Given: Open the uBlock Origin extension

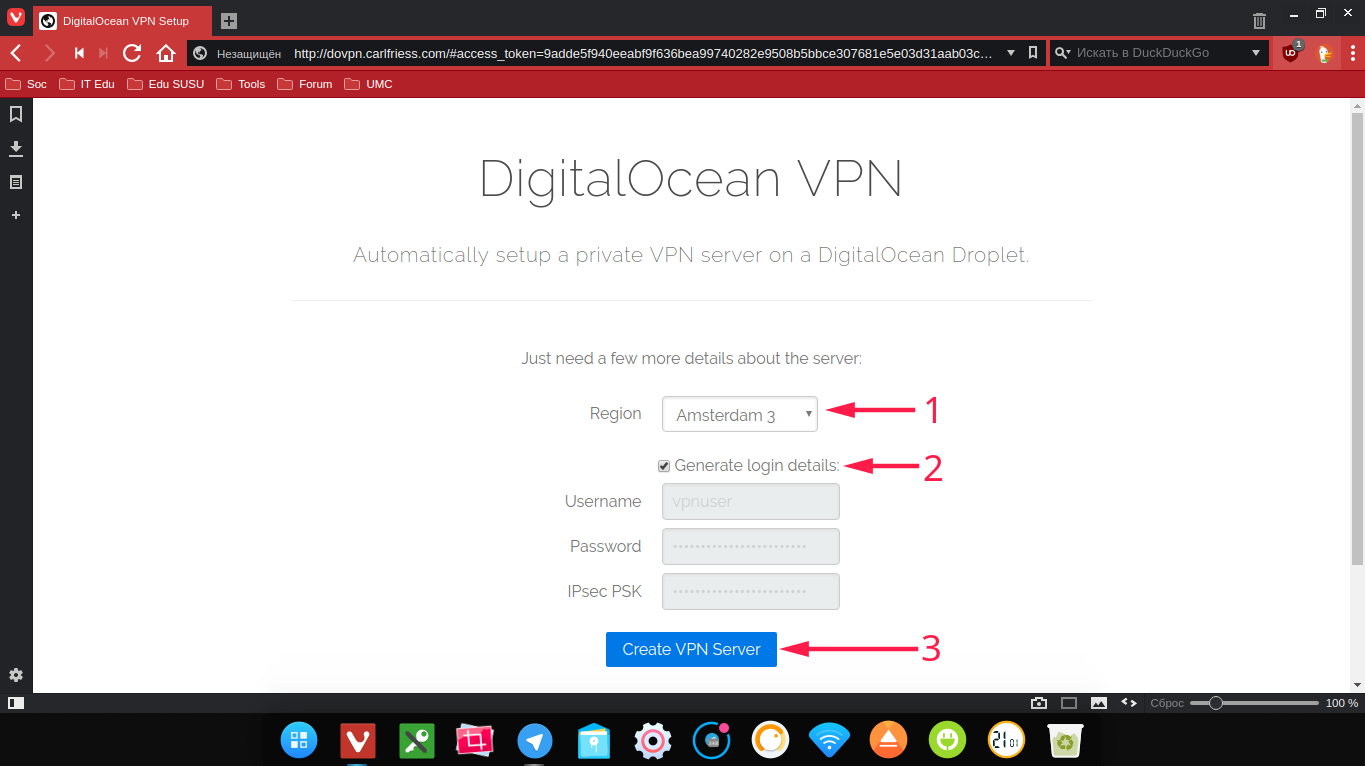Looking at the screenshot, I should click(x=1291, y=53).
